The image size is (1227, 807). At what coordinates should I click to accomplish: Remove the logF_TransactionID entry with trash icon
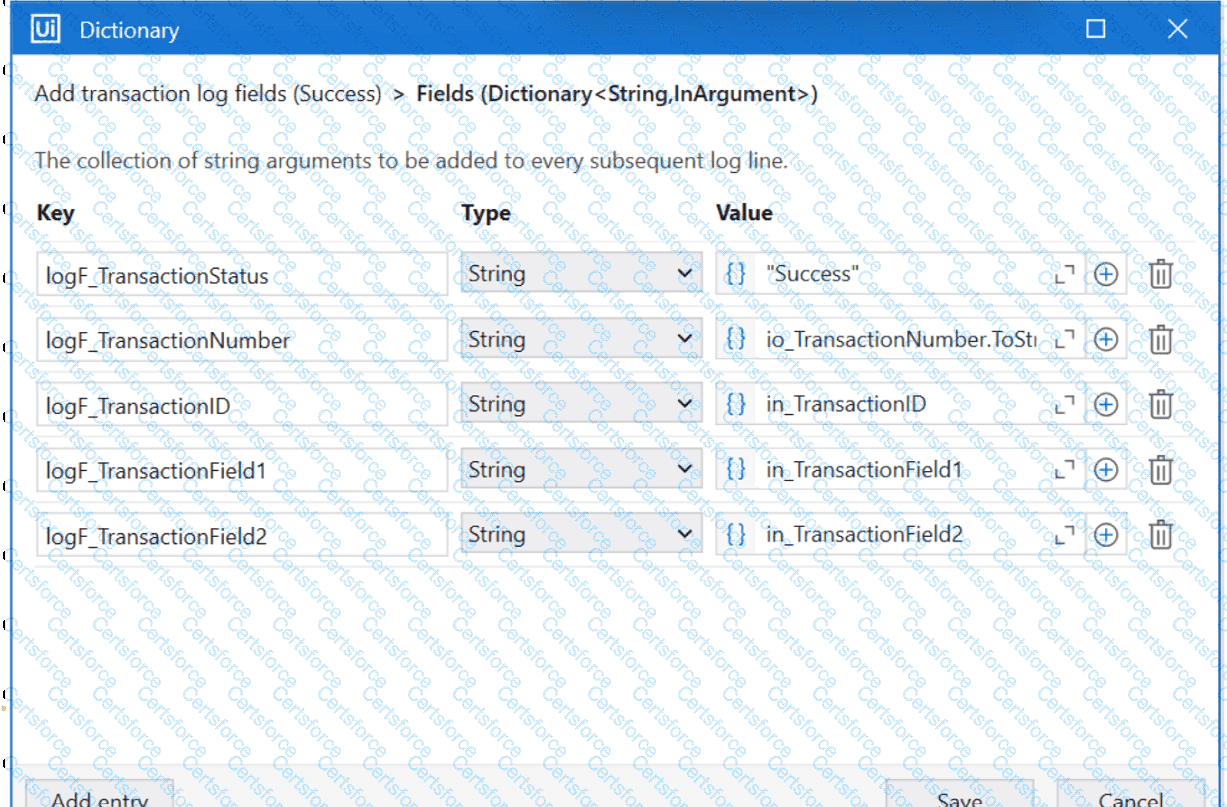pyautogui.click(x=1160, y=404)
